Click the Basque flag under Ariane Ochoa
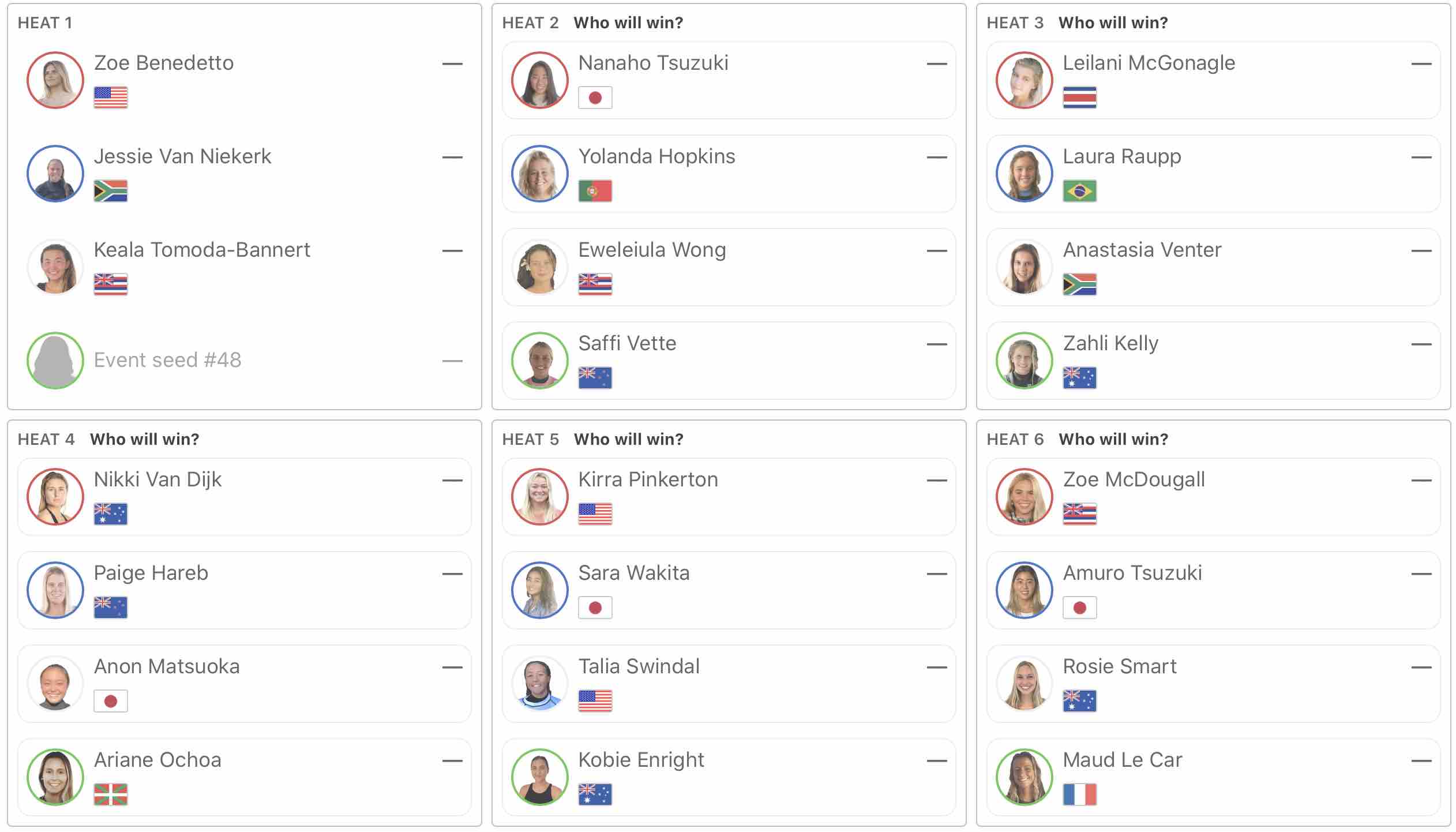1456x832 pixels. point(111,794)
